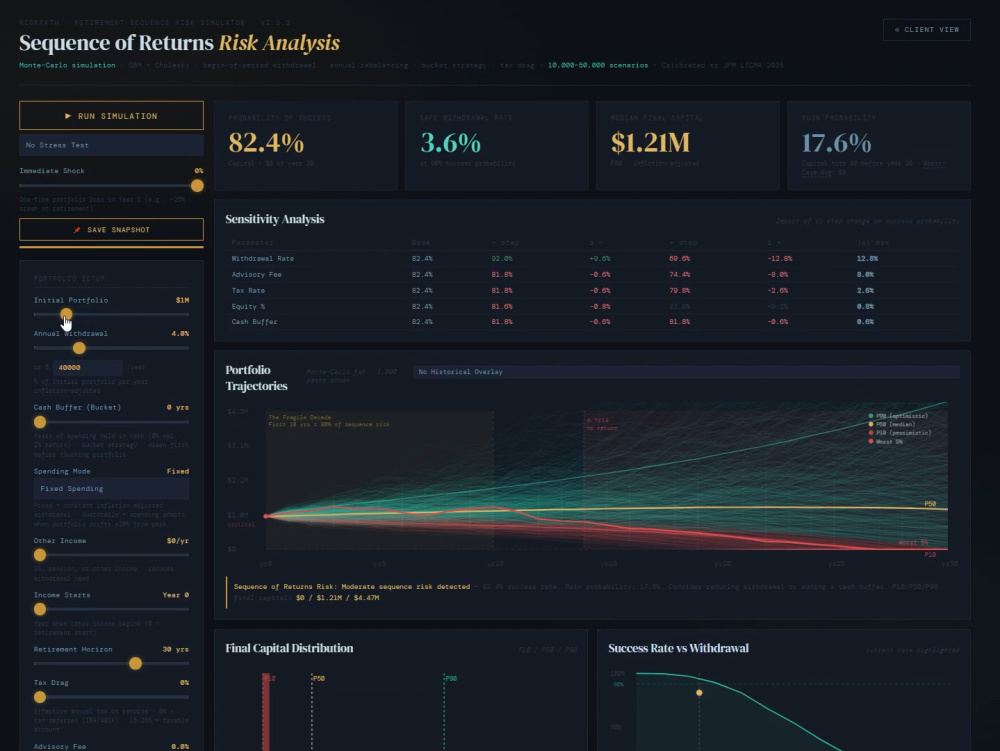
Task: Click the 3.6% safe withdrawal rate value
Action: click(450, 142)
